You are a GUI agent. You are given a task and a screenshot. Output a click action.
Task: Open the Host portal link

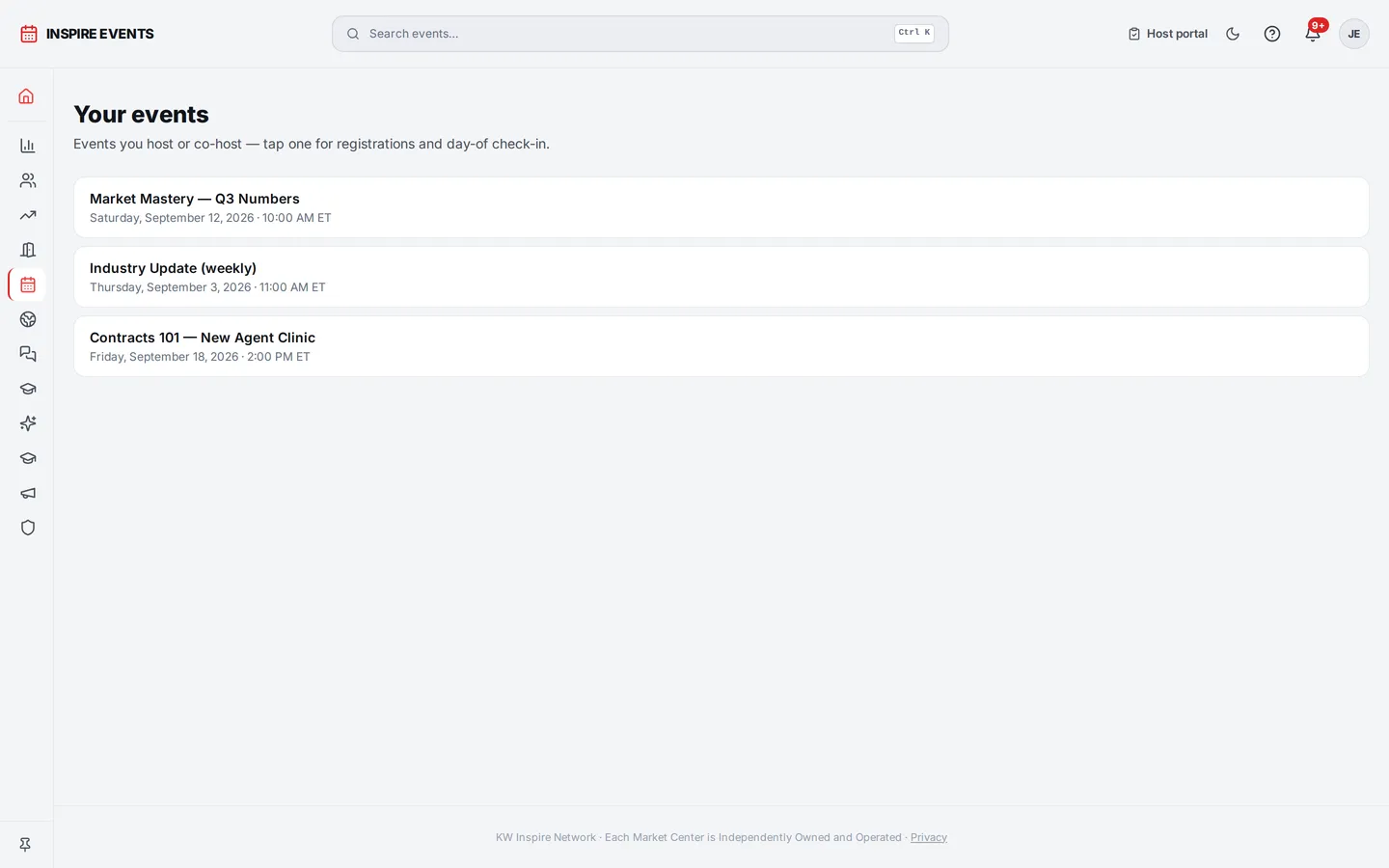[1167, 34]
